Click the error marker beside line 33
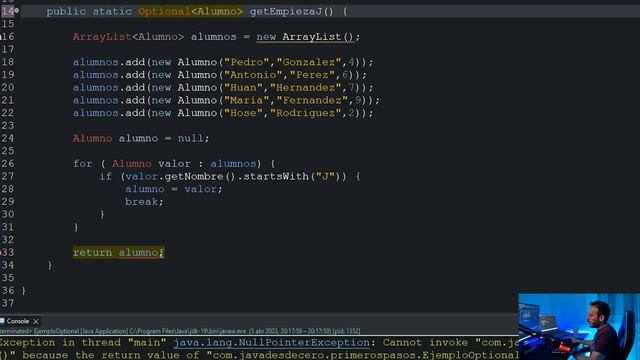Screen dimensions: 640x360 1,252
